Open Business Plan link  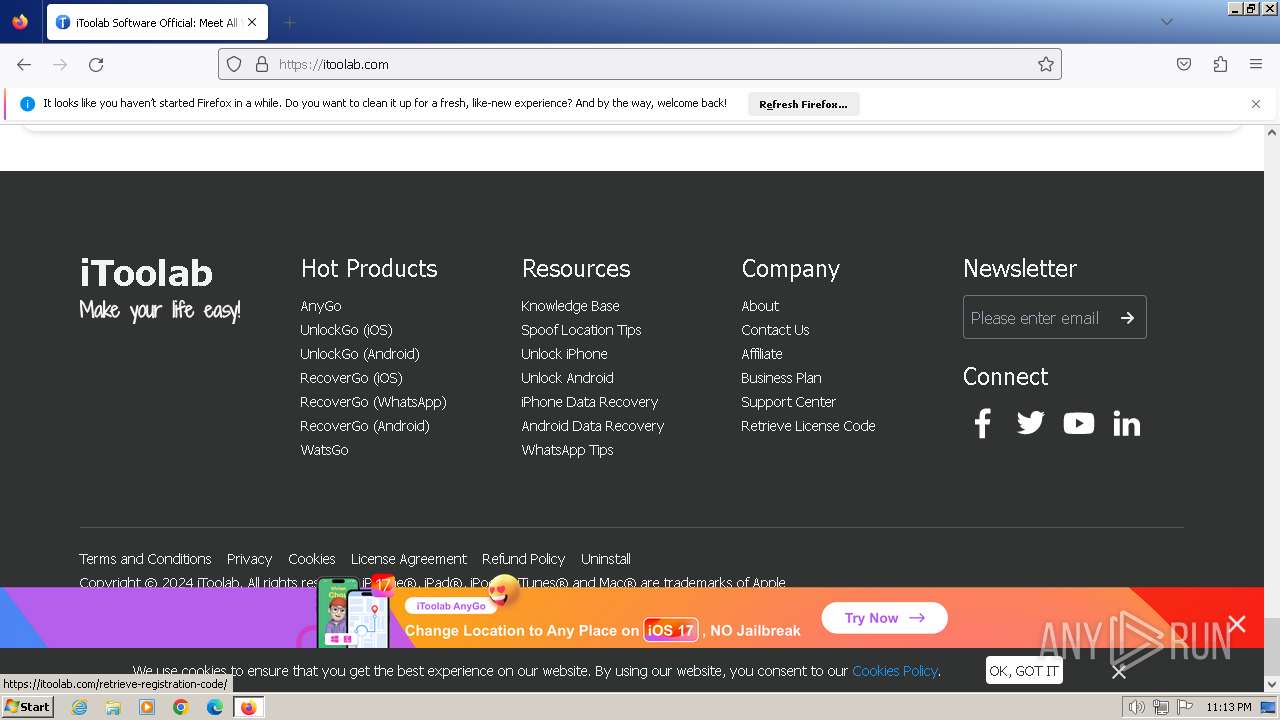(781, 378)
